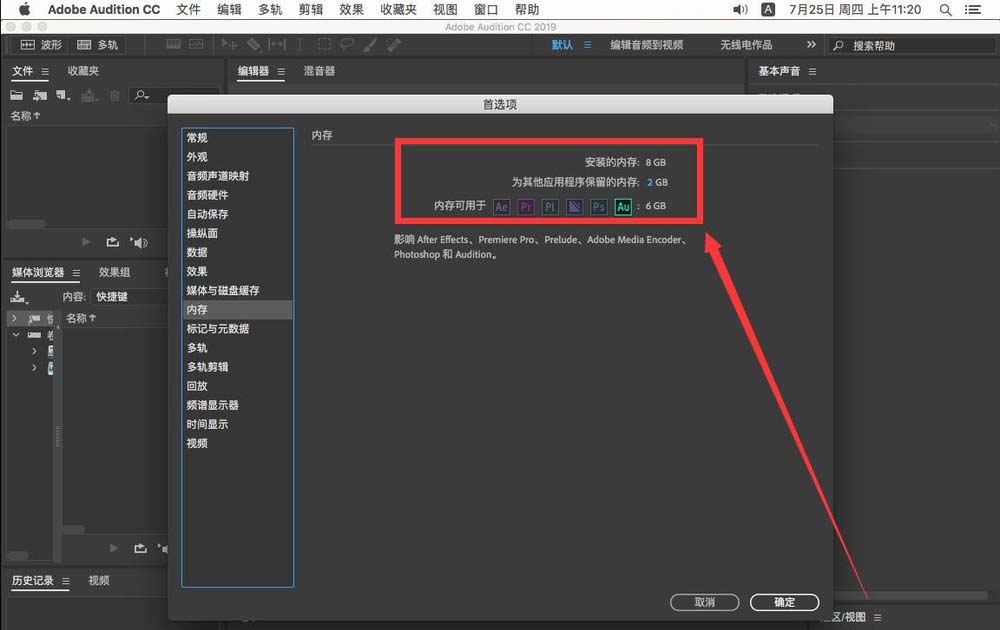Viewport: 1000px width, 630px height.
Task: Click the import files icon in Files panel
Action: [x=40, y=94]
